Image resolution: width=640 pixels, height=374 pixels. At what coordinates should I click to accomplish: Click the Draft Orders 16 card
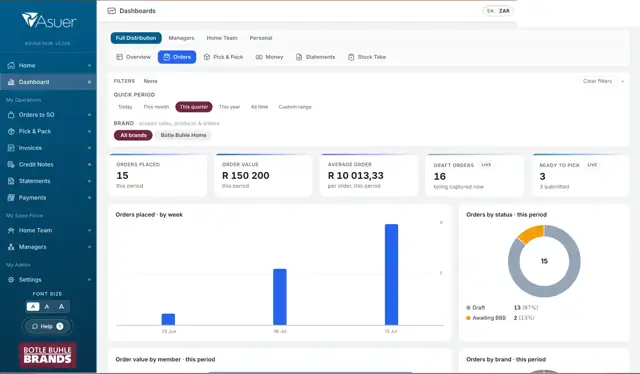(475, 175)
